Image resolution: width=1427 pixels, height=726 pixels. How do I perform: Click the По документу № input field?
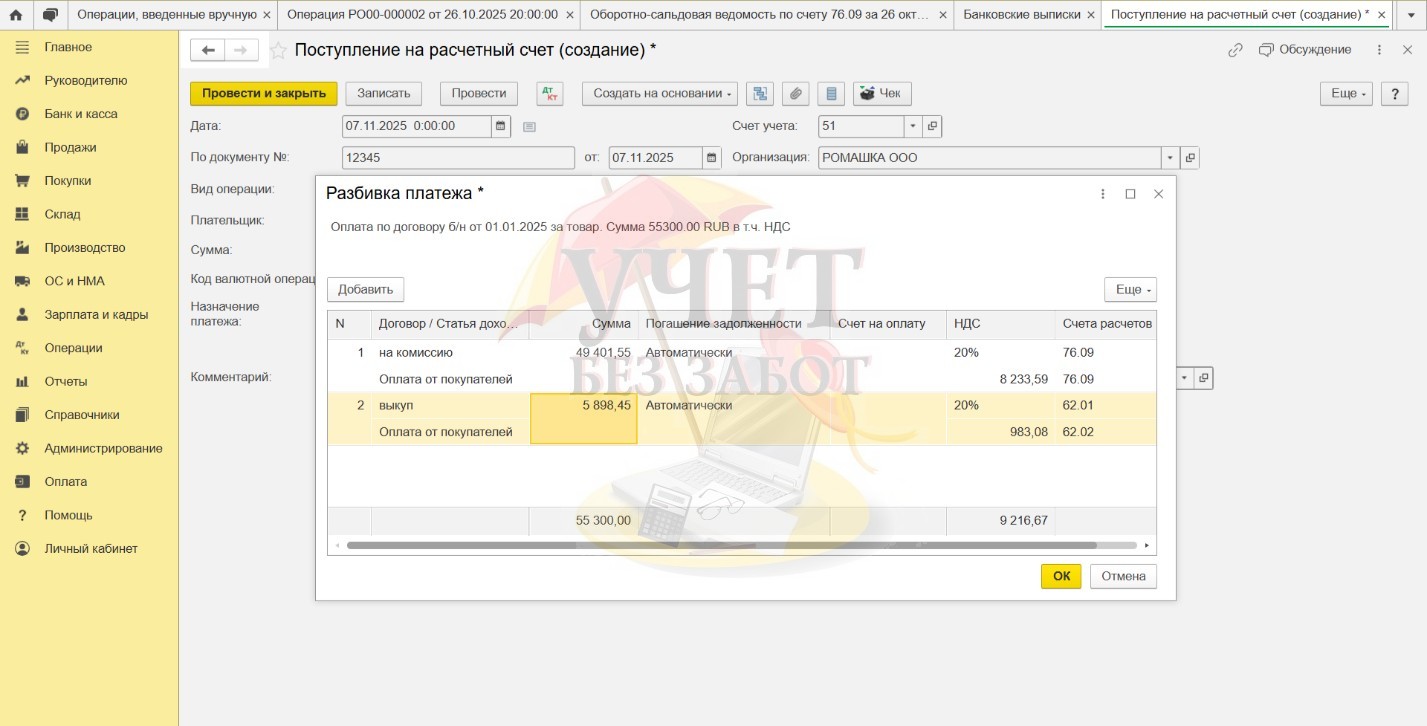point(458,158)
